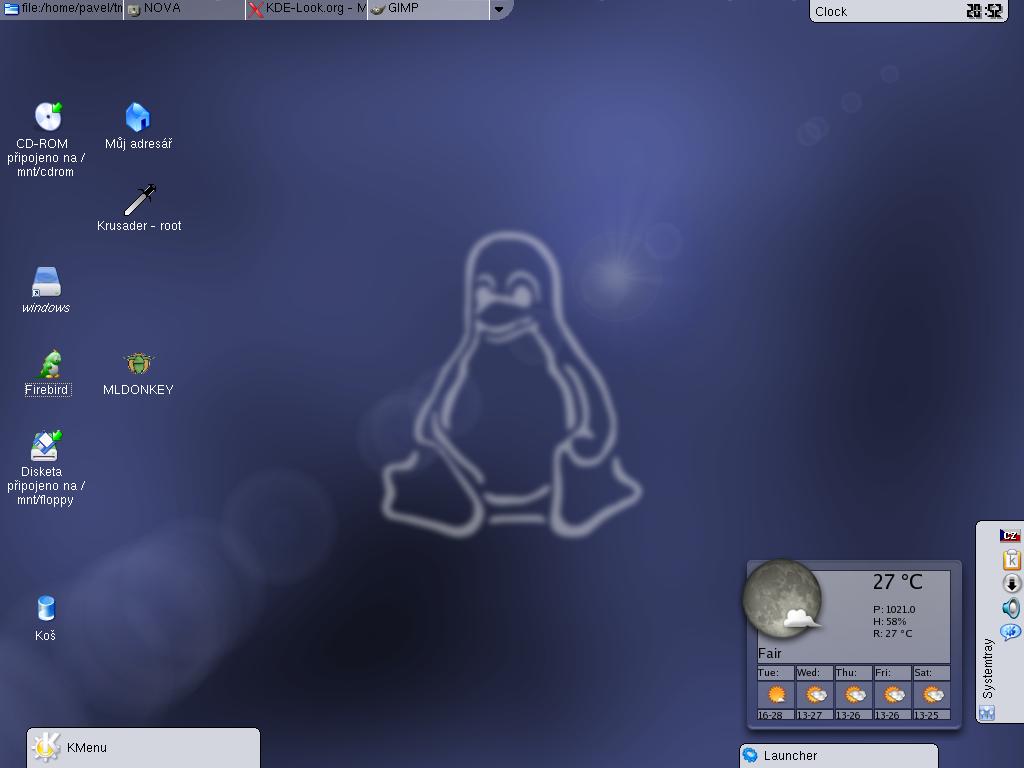Viewport: 1024px width, 768px height.
Task: Click the "P: 1021.0" pressure value
Action: tap(894, 609)
